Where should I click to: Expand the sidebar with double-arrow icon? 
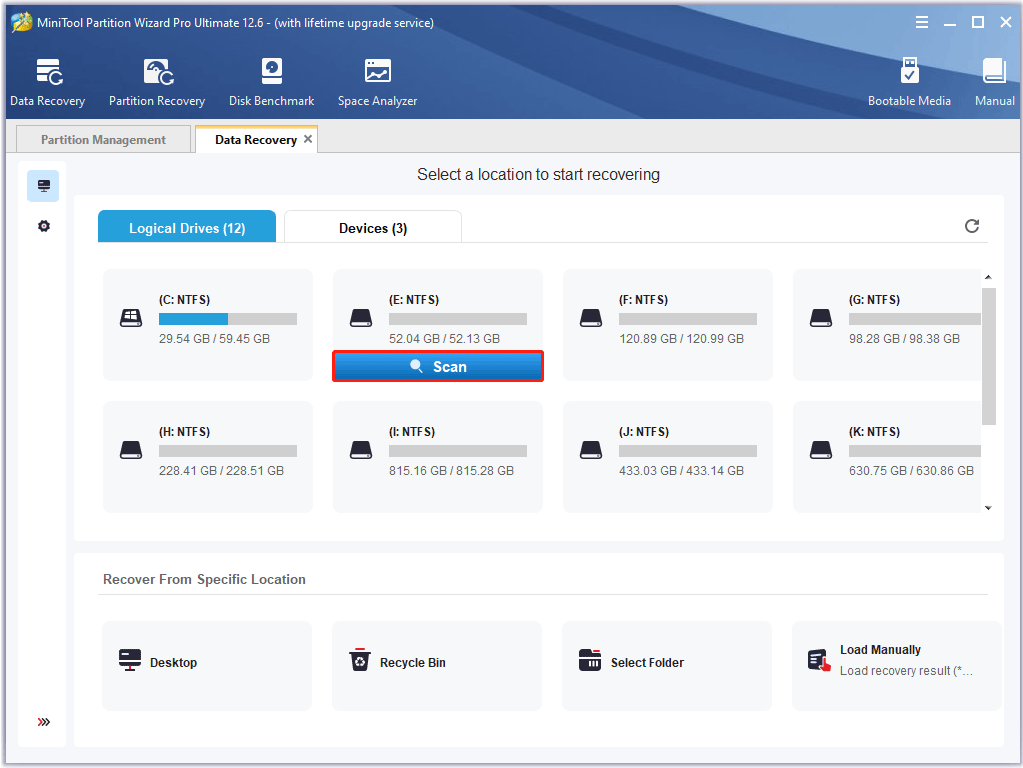44,722
